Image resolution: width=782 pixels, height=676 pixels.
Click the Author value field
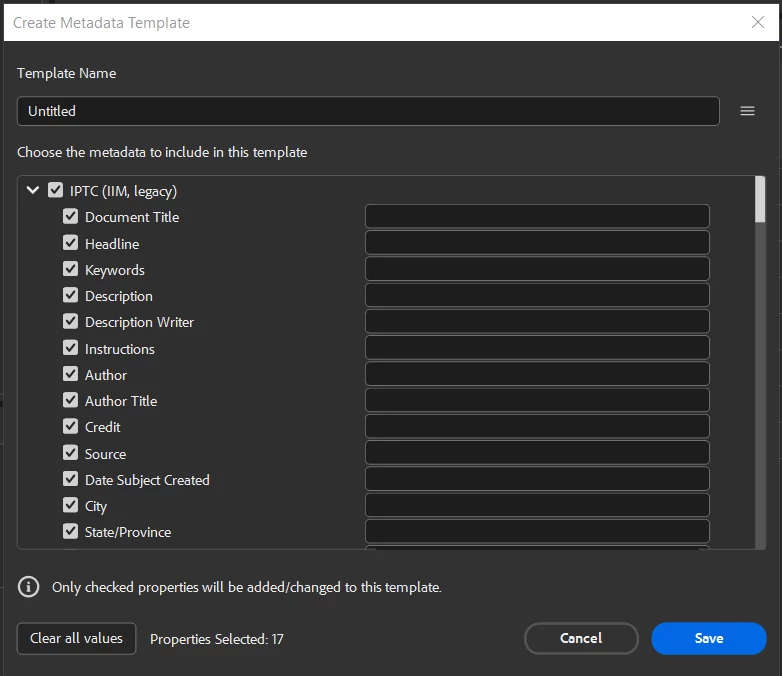point(537,374)
